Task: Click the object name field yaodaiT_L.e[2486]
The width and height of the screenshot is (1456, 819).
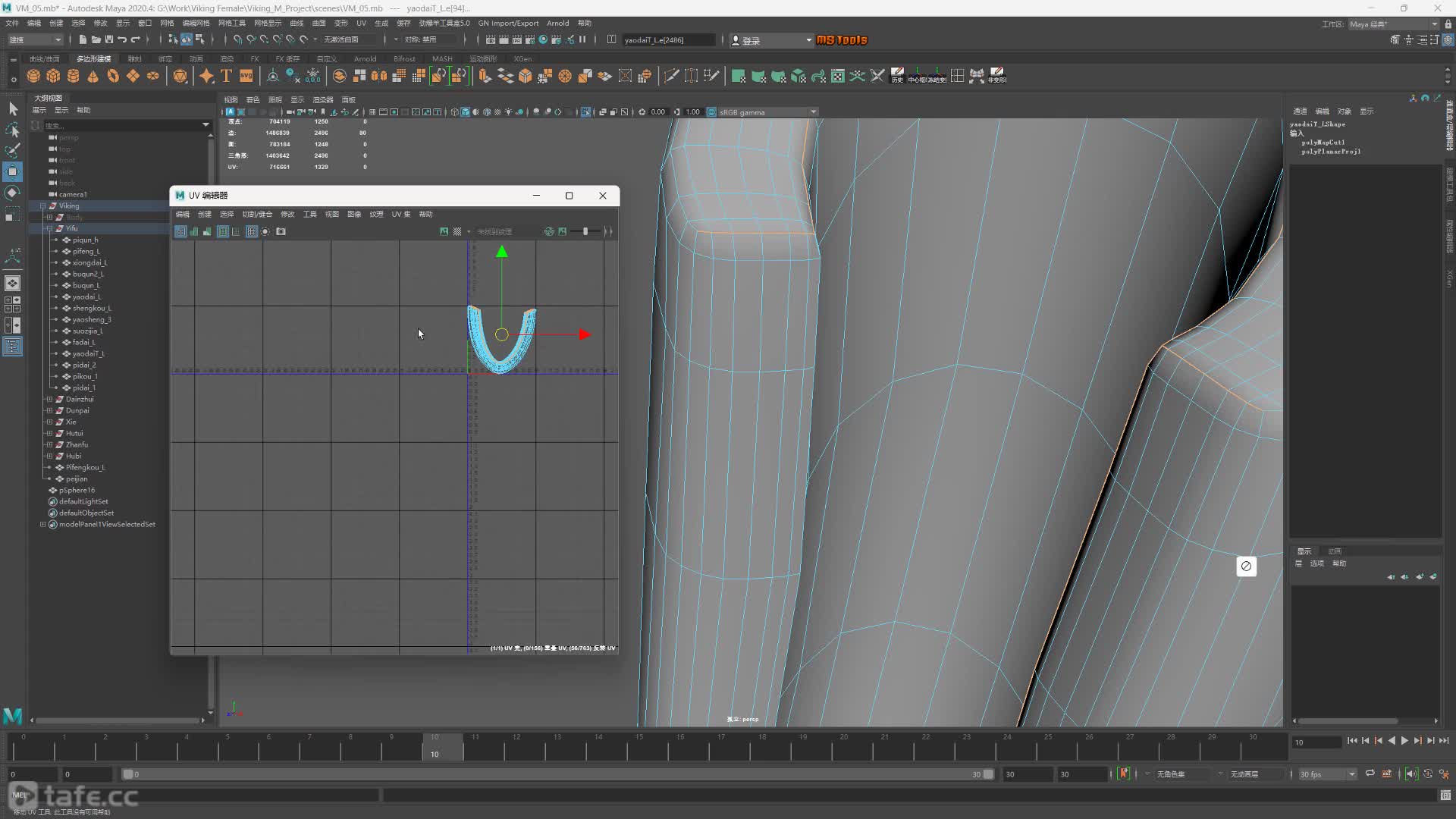Action: (x=668, y=40)
